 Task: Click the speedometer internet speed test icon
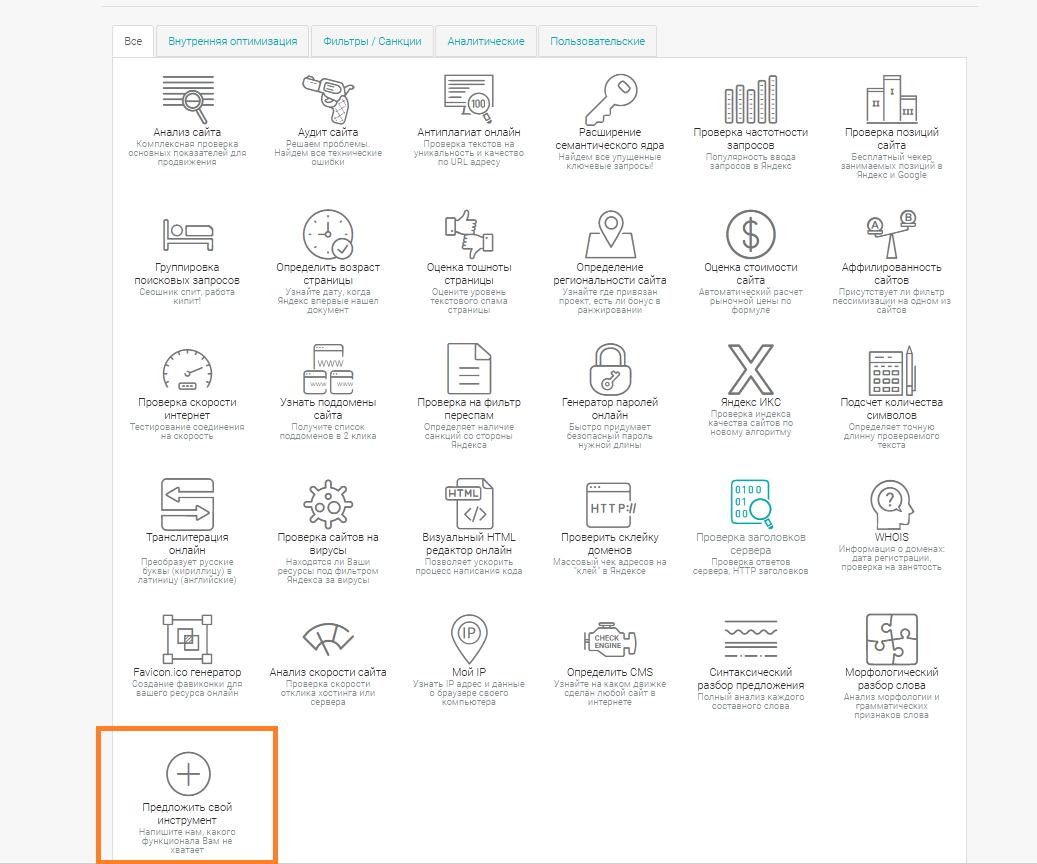tap(187, 369)
